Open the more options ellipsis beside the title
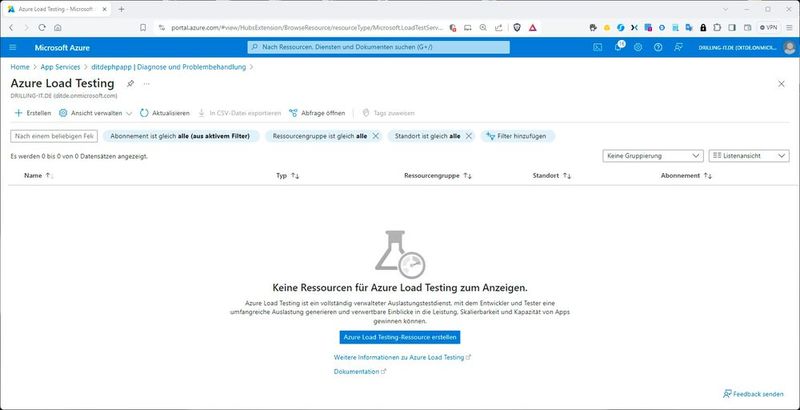Screen dimensions: 800x410 [x=146, y=84]
